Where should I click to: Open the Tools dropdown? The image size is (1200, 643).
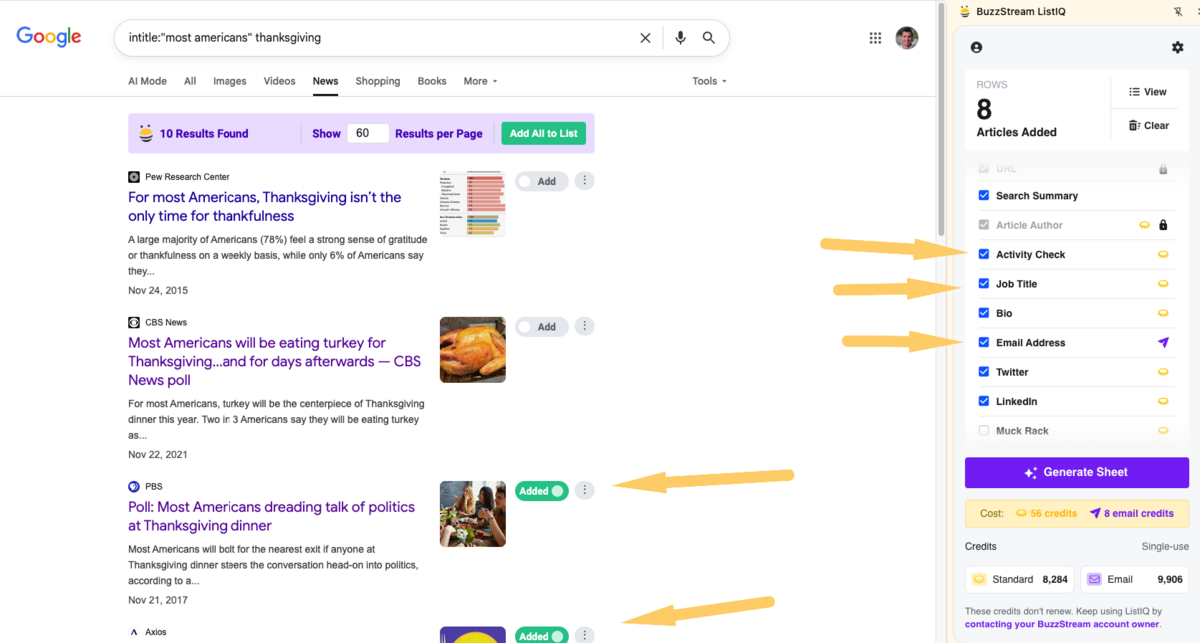pyautogui.click(x=708, y=81)
